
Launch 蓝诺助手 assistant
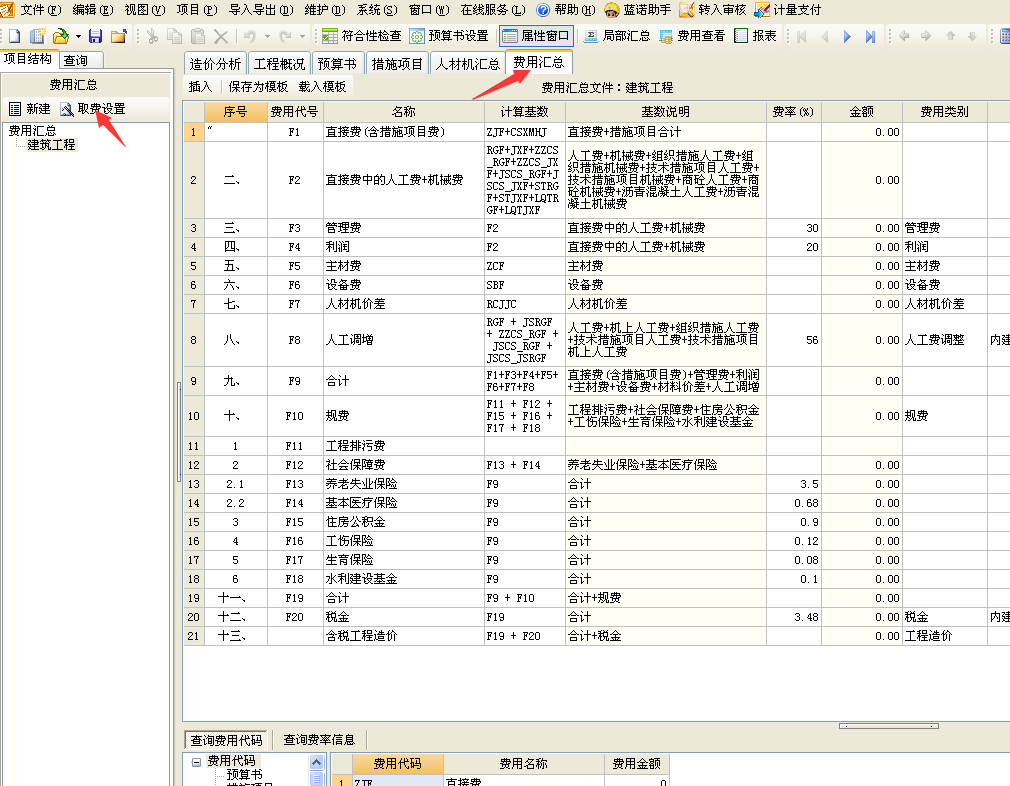coord(638,10)
